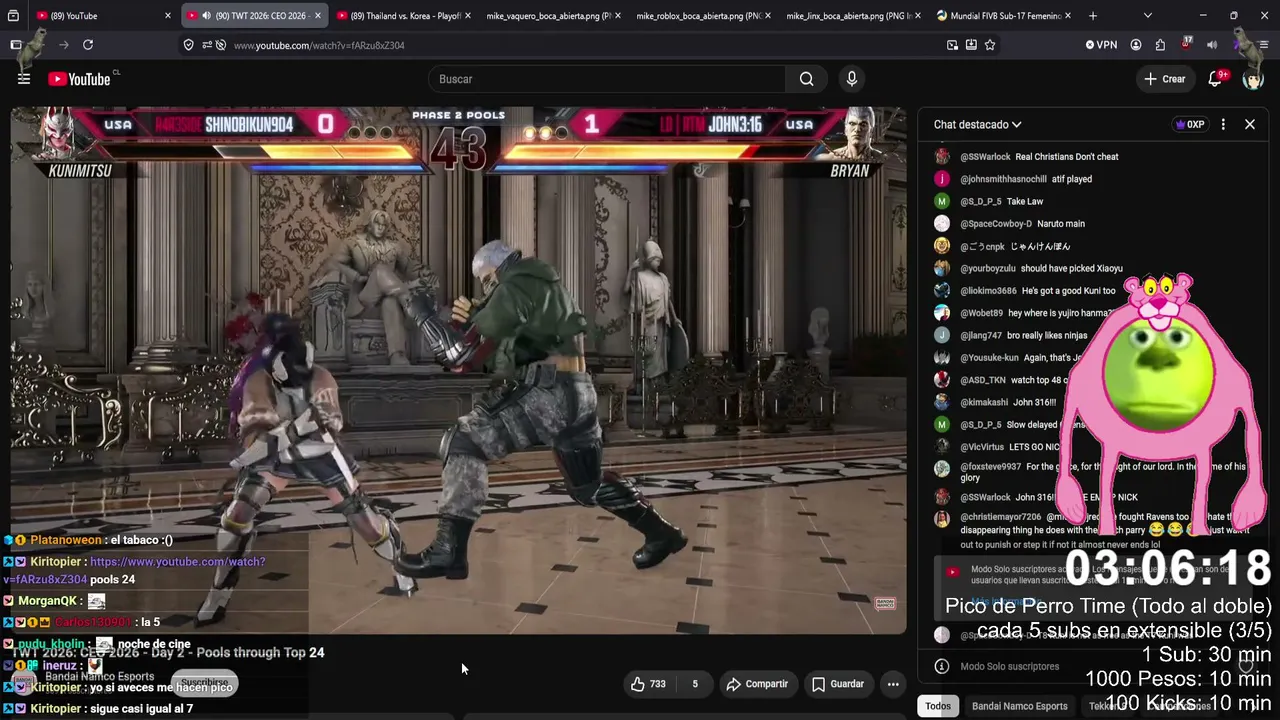Viewport: 1280px width, 720px height.
Task: Open the chat three-dot options menu
Action: (1223, 125)
